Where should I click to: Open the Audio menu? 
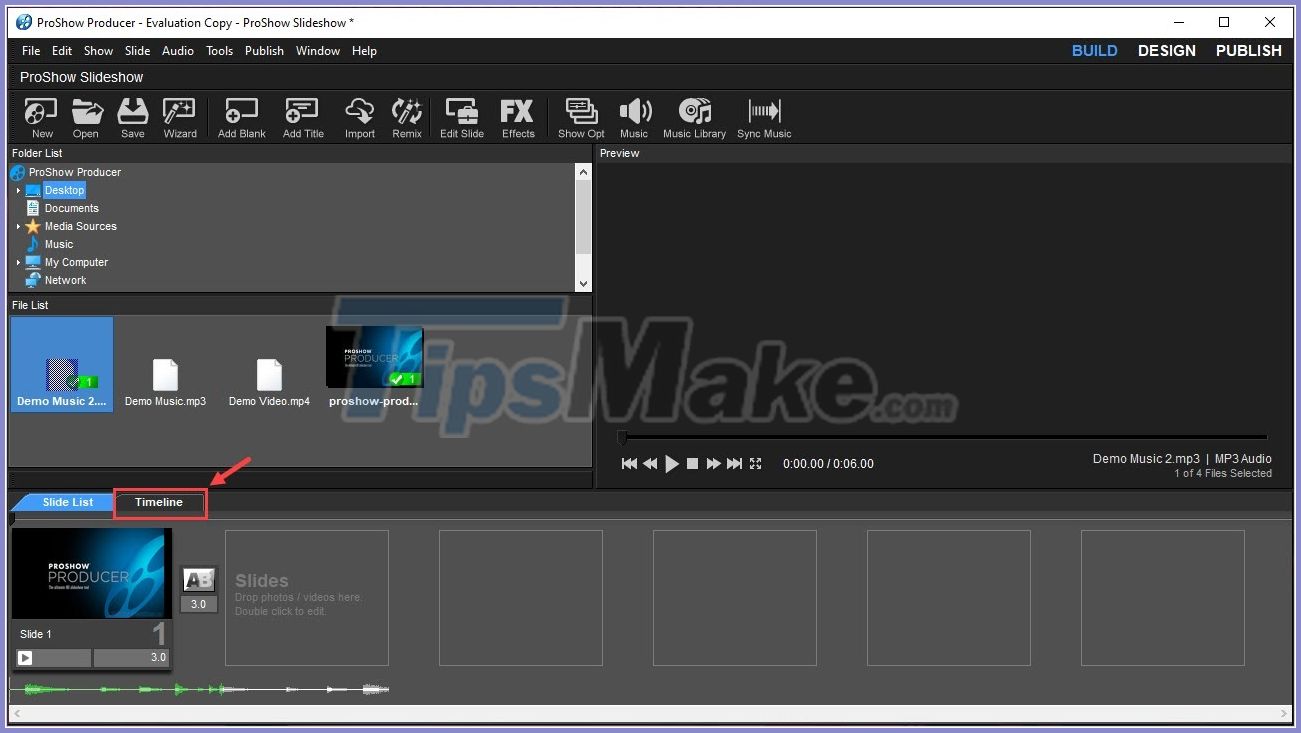click(177, 50)
